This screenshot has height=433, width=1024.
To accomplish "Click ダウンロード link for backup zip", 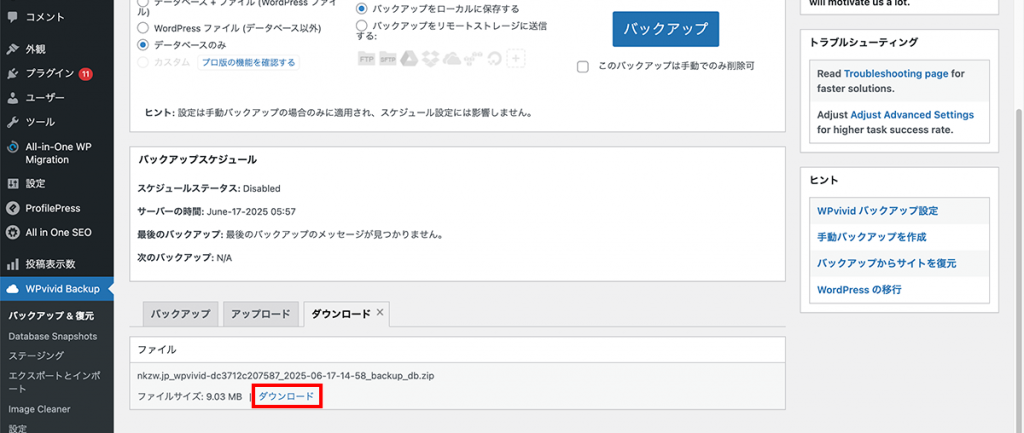I will [286, 397].
